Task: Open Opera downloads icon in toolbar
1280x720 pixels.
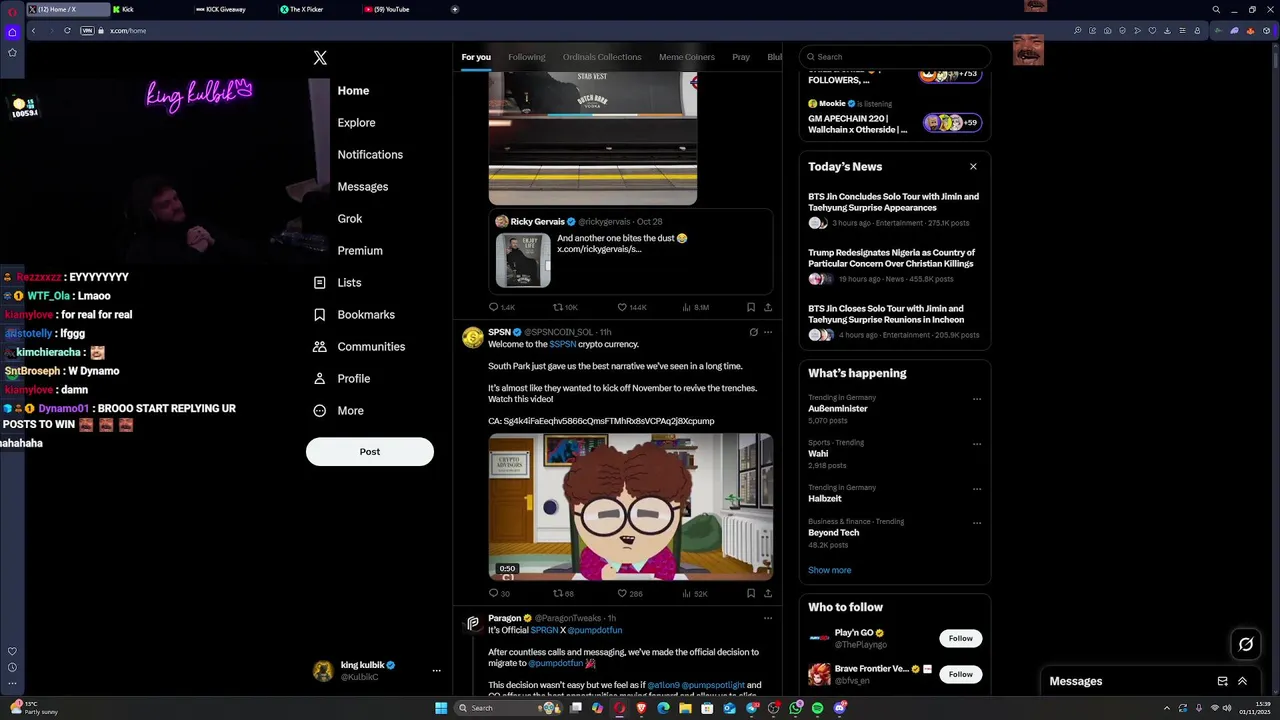Action: point(1166,30)
